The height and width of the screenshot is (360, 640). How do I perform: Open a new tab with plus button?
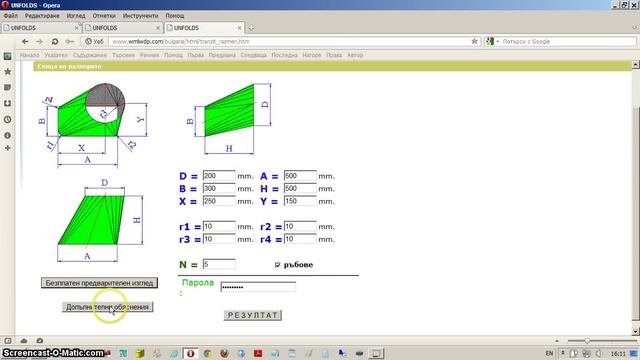click(x=251, y=28)
